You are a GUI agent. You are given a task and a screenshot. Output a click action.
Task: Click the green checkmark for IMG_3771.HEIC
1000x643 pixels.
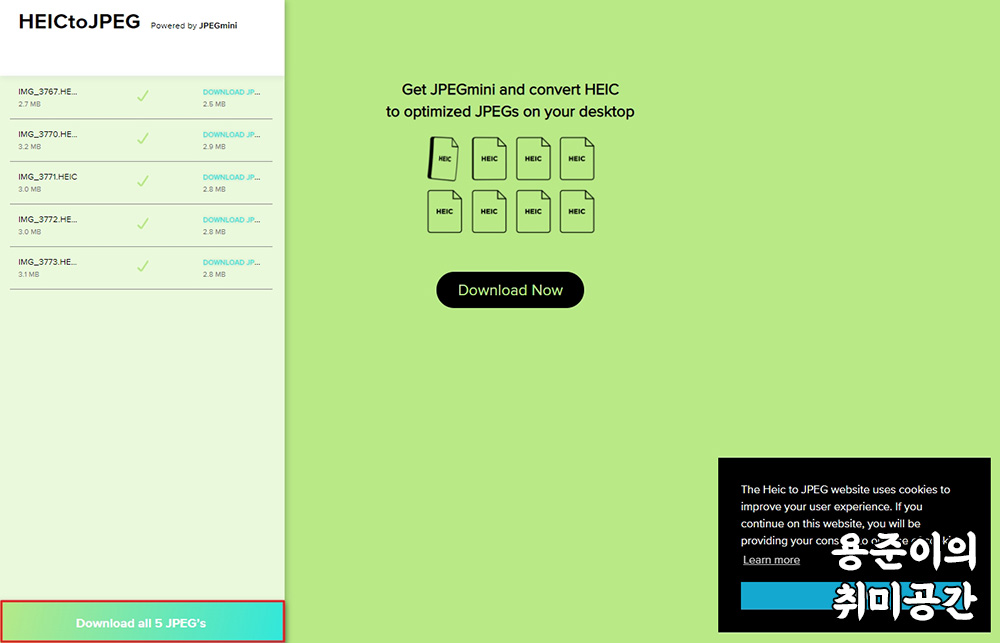[143, 181]
